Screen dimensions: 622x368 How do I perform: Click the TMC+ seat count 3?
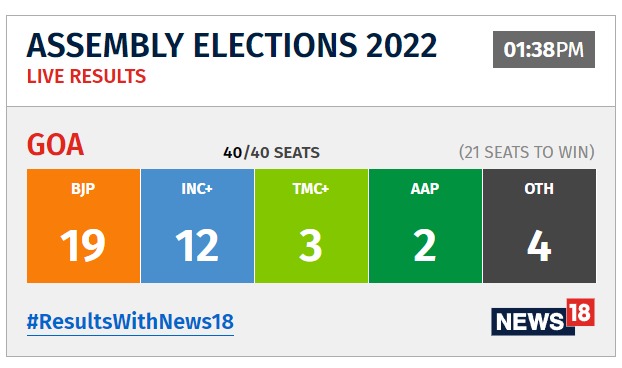pos(311,246)
